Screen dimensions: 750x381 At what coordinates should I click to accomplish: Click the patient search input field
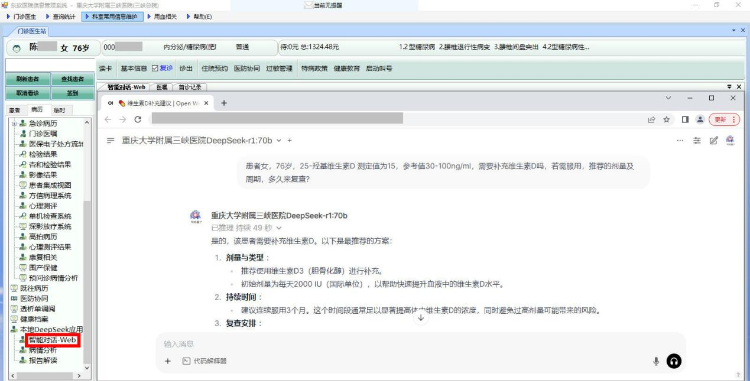click(x=49, y=65)
